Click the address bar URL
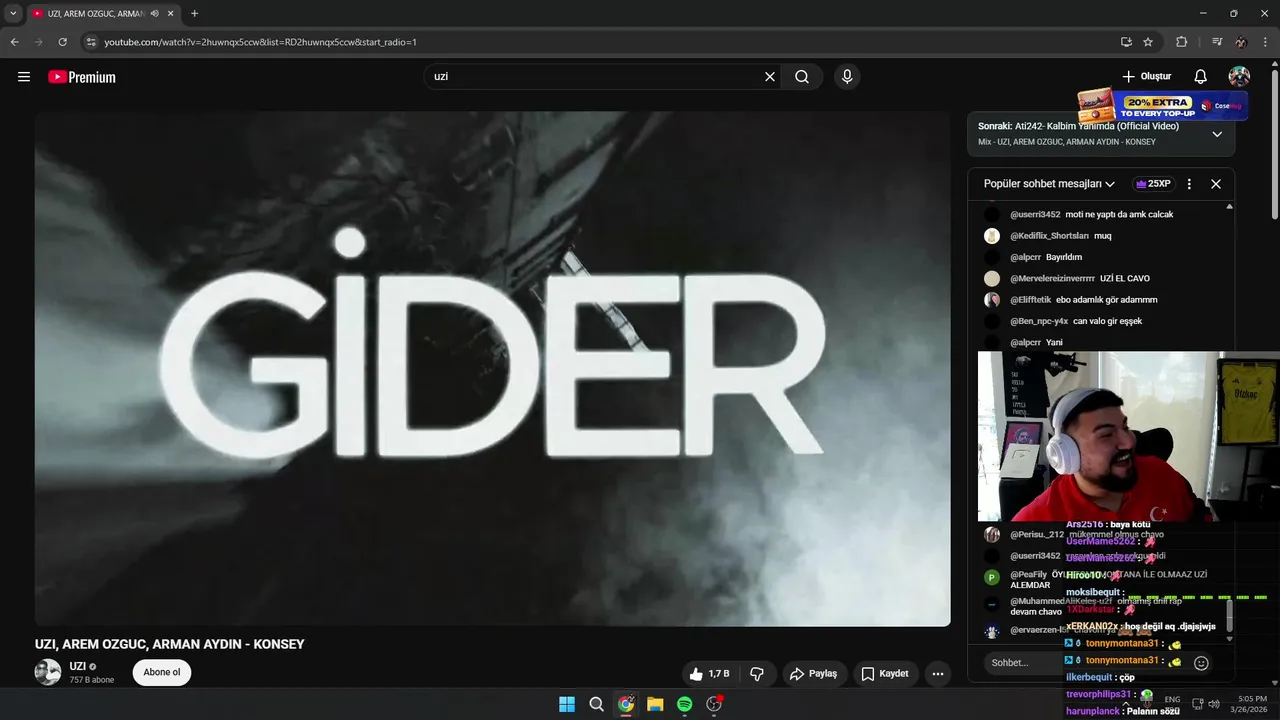1280x720 pixels. point(260,42)
